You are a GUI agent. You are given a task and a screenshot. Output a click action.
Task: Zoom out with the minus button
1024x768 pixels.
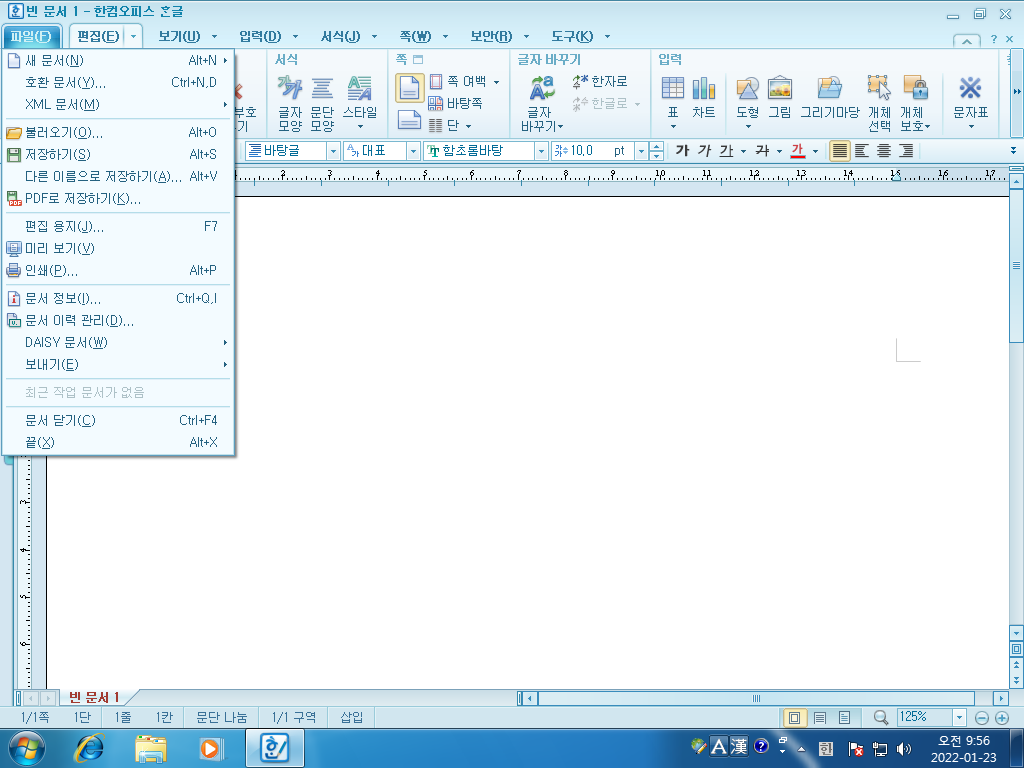point(982,718)
